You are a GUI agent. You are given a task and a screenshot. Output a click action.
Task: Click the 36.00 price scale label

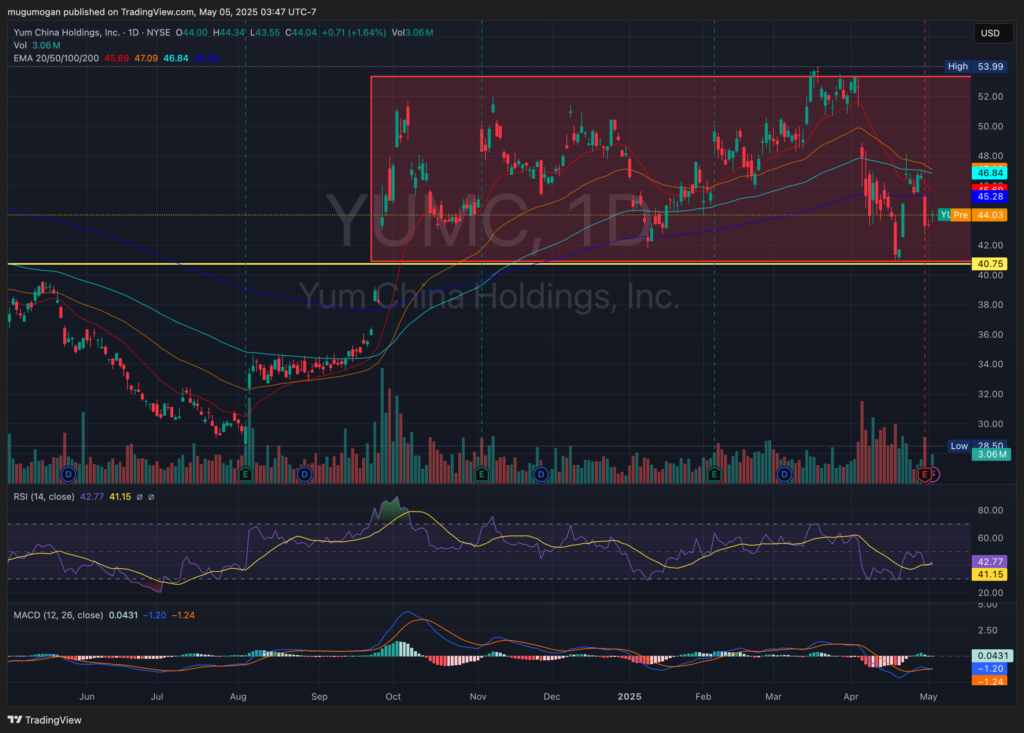(990, 334)
